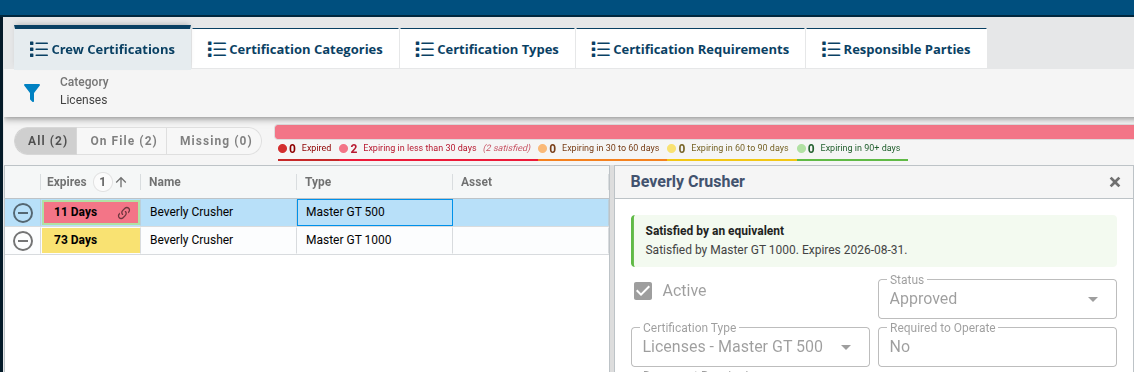Click the Required to Operate field
The image size is (1134, 372).
pos(997,347)
